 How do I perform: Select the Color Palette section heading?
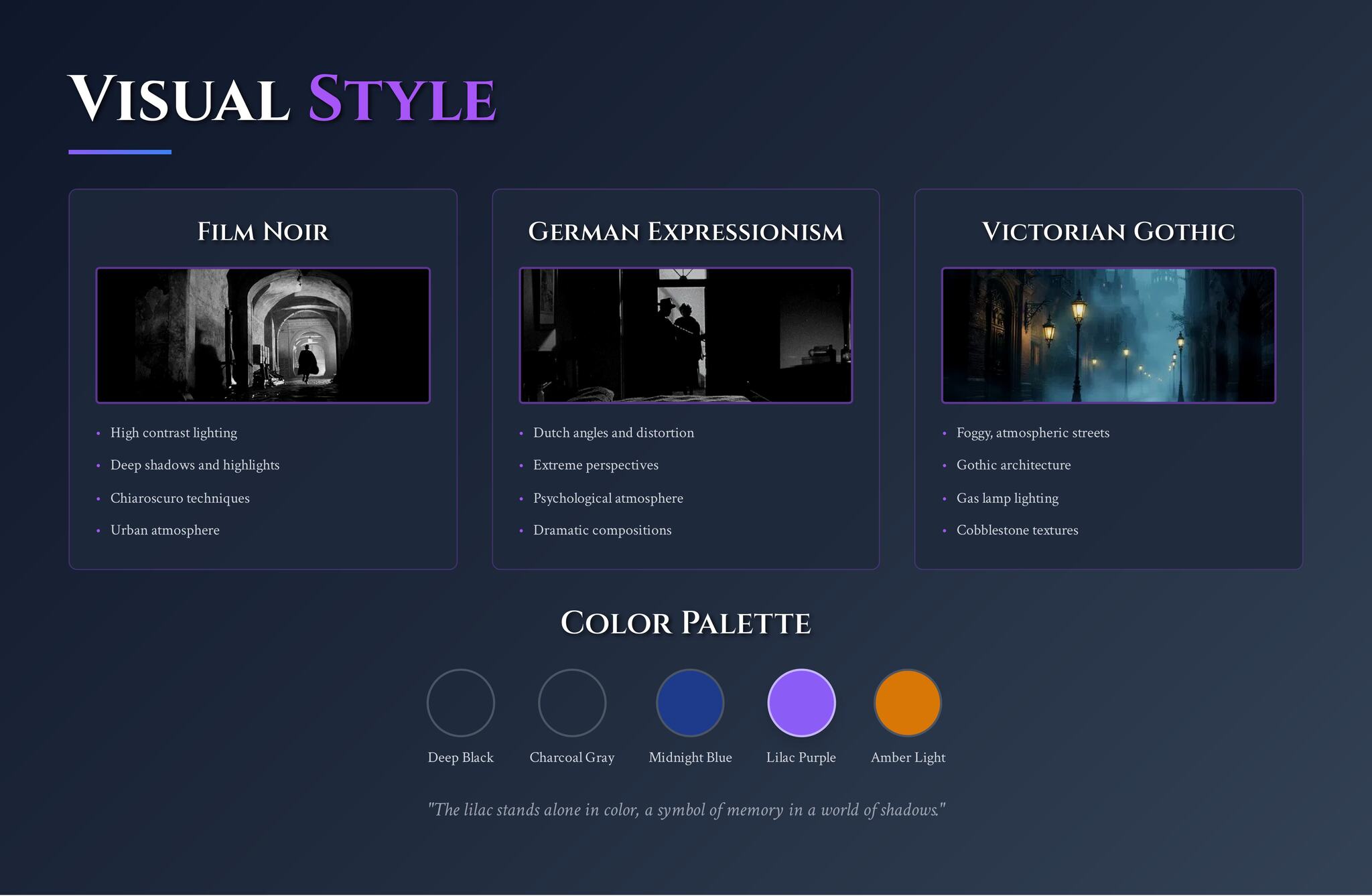pyautogui.click(x=685, y=623)
